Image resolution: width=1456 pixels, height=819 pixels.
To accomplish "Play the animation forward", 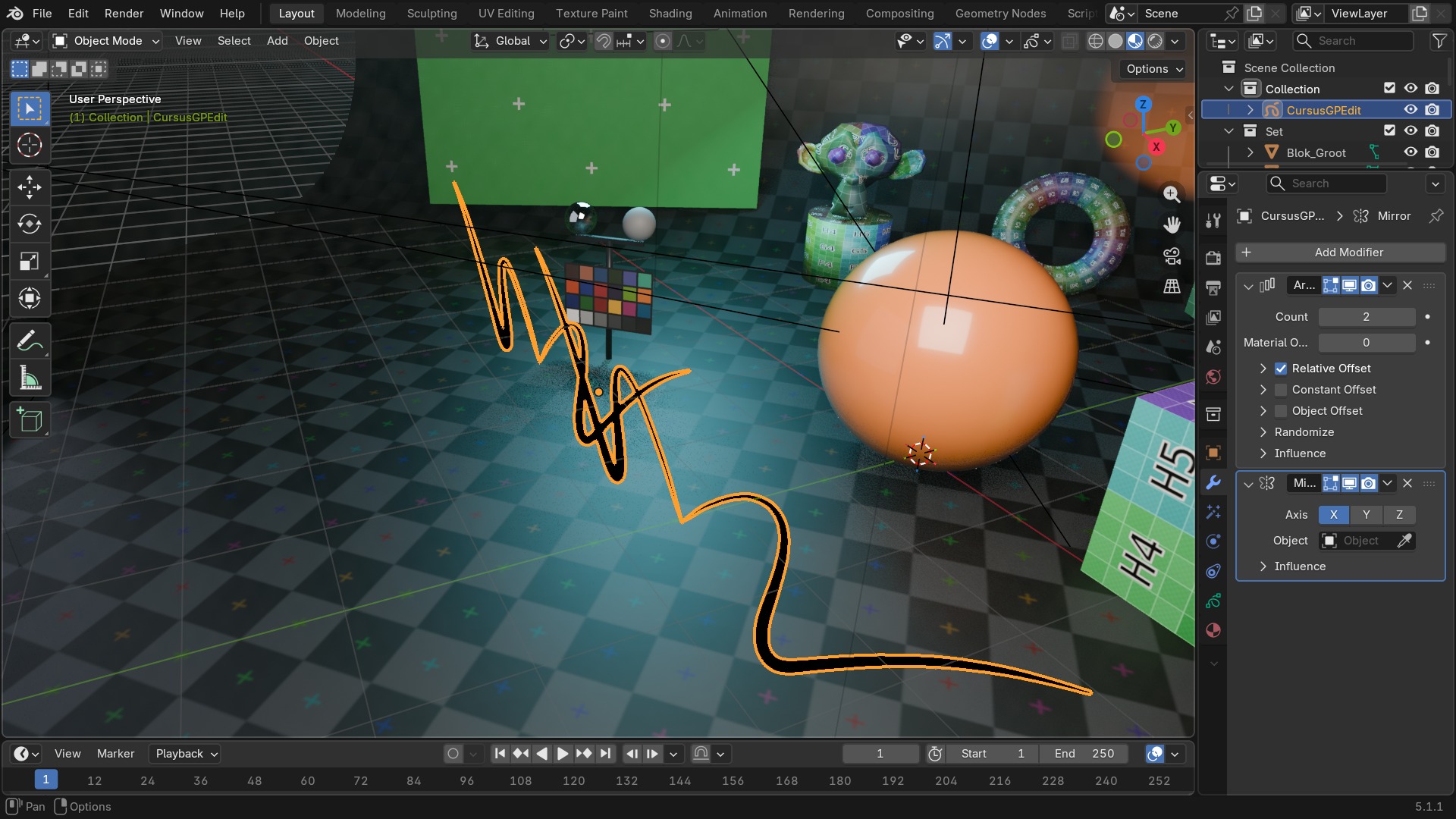I will pos(562,754).
